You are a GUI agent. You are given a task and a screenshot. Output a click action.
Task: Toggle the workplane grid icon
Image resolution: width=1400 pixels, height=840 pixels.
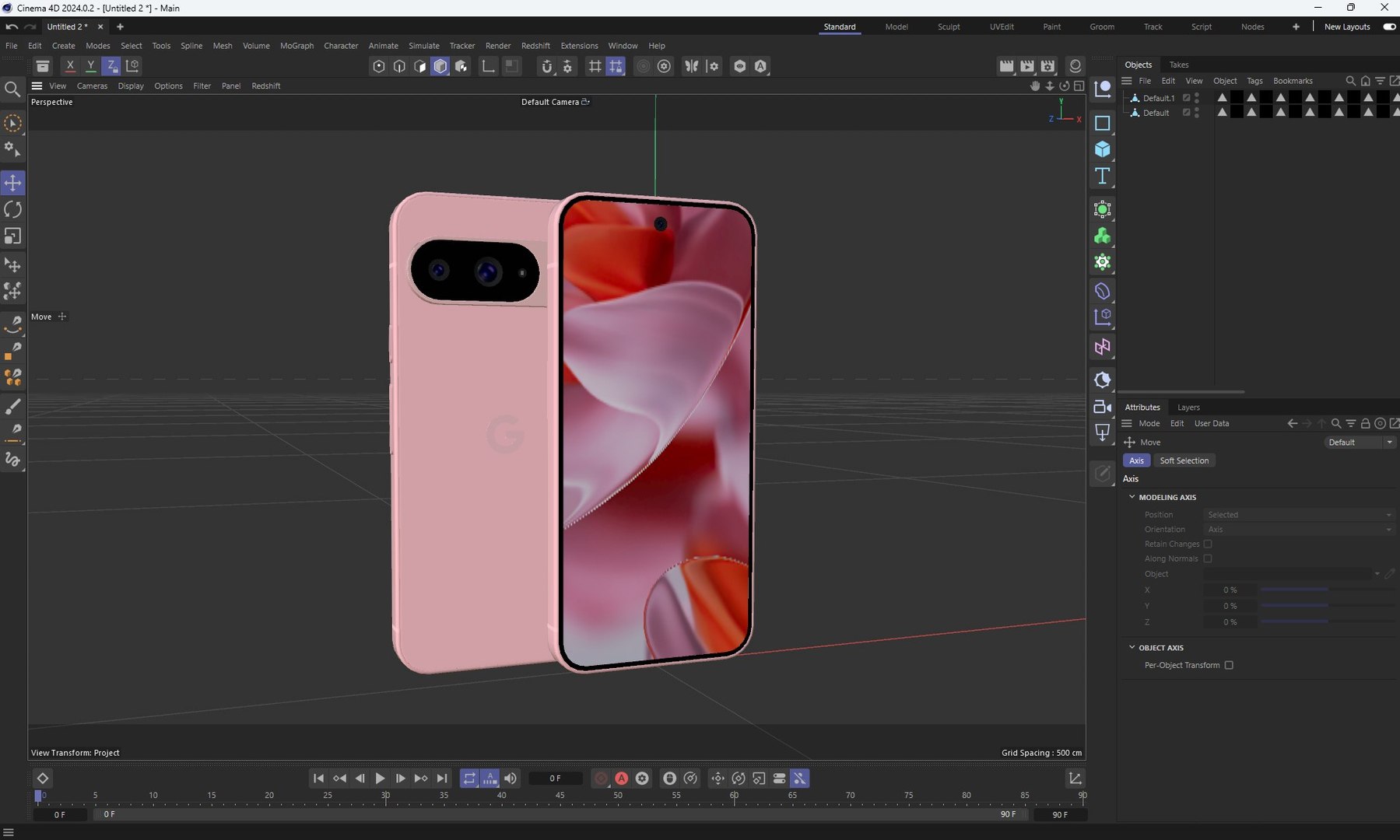click(x=595, y=66)
